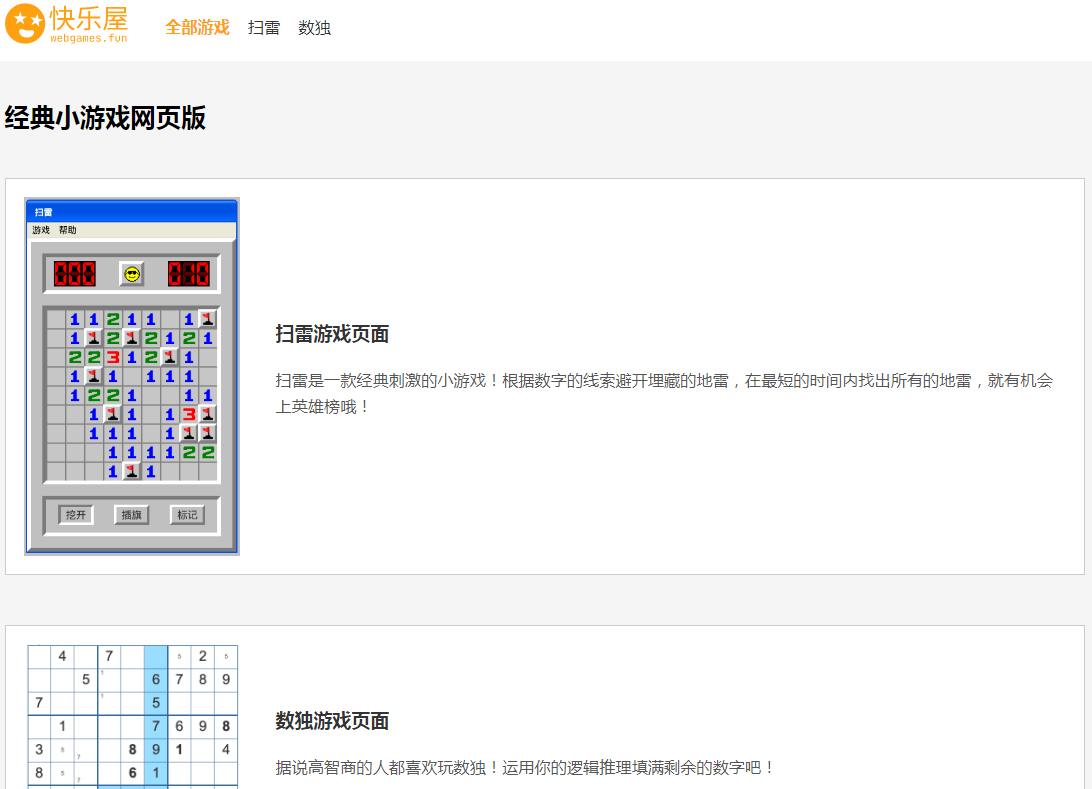Click the sunglasses smiley face in Minesweeper

click(x=131, y=274)
